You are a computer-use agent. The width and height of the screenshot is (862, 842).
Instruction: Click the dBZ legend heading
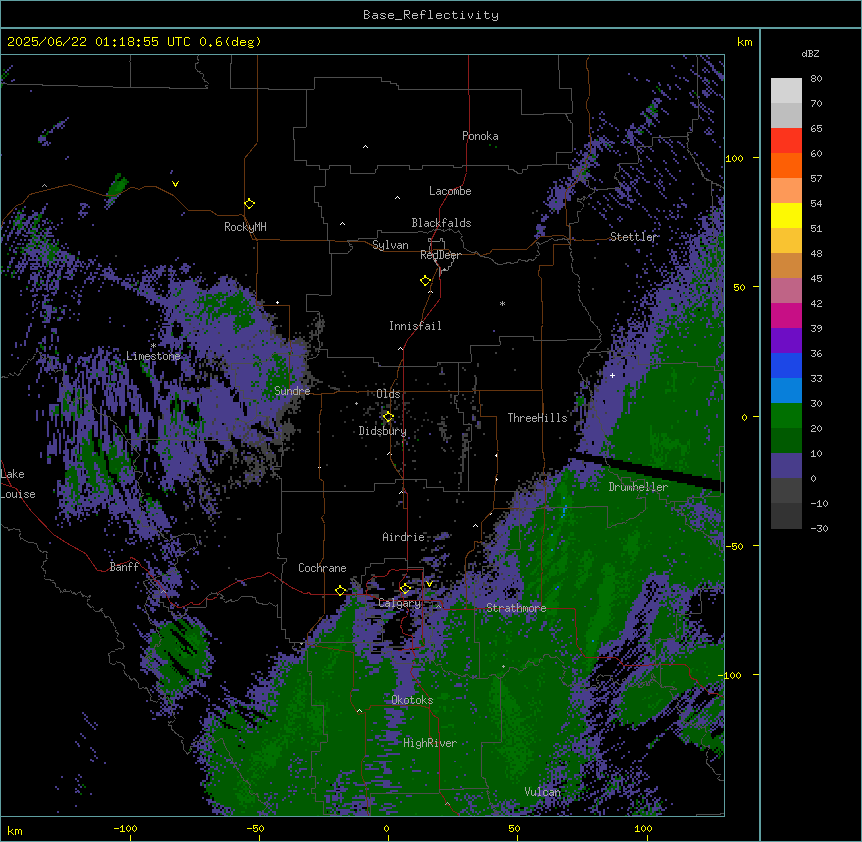tap(810, 54)
